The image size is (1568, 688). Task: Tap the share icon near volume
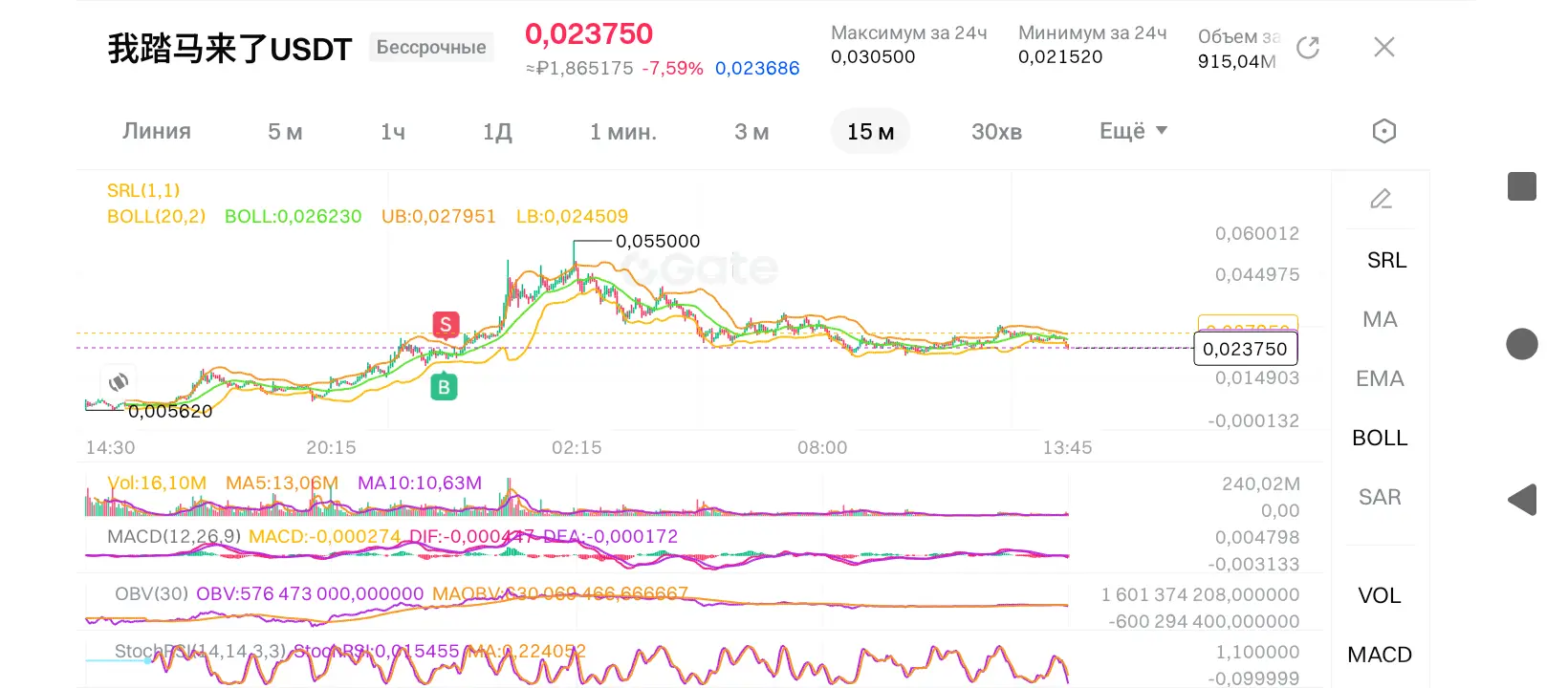[1308, 48]
